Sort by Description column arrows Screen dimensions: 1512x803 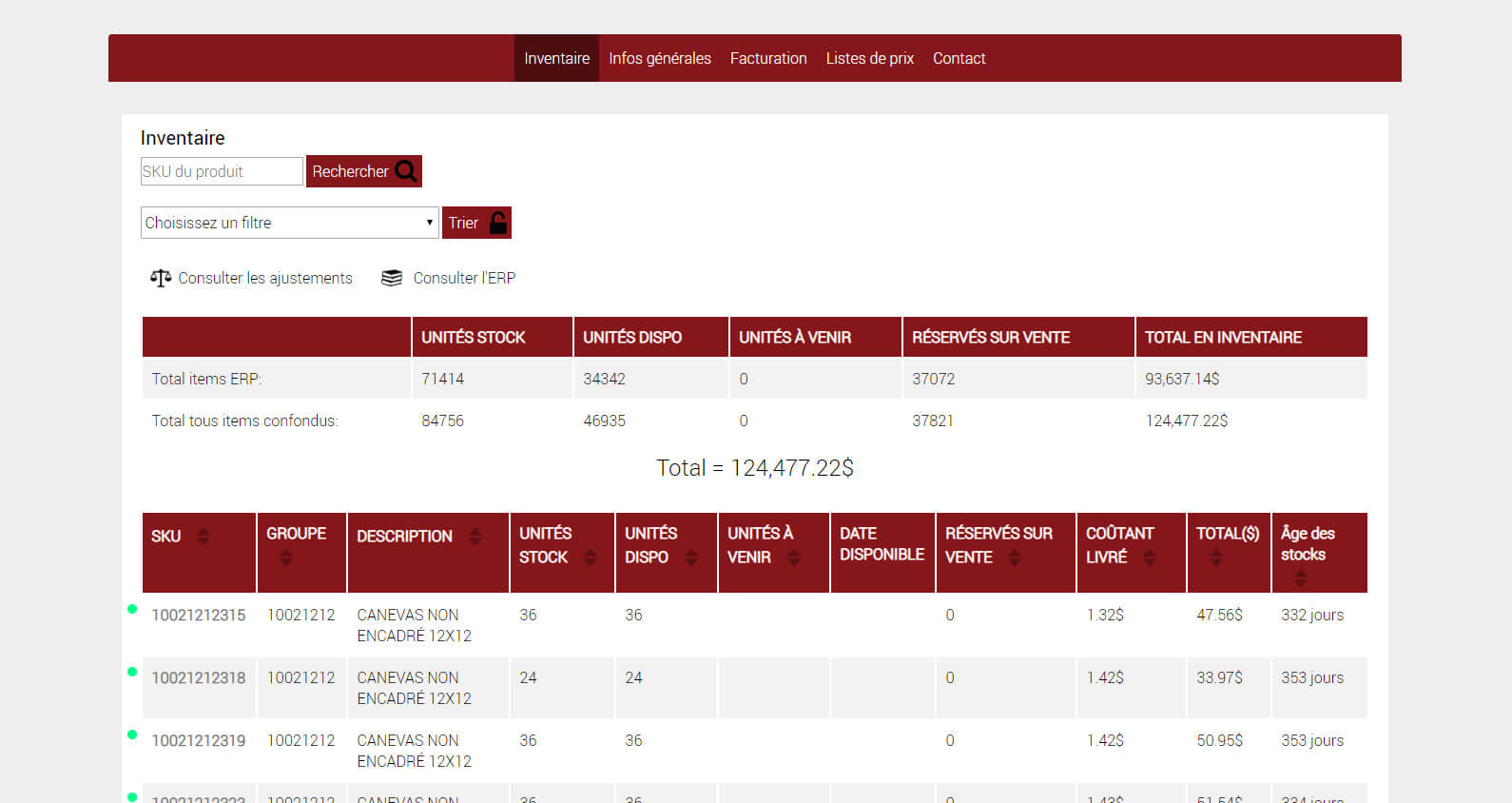[475, 537]
